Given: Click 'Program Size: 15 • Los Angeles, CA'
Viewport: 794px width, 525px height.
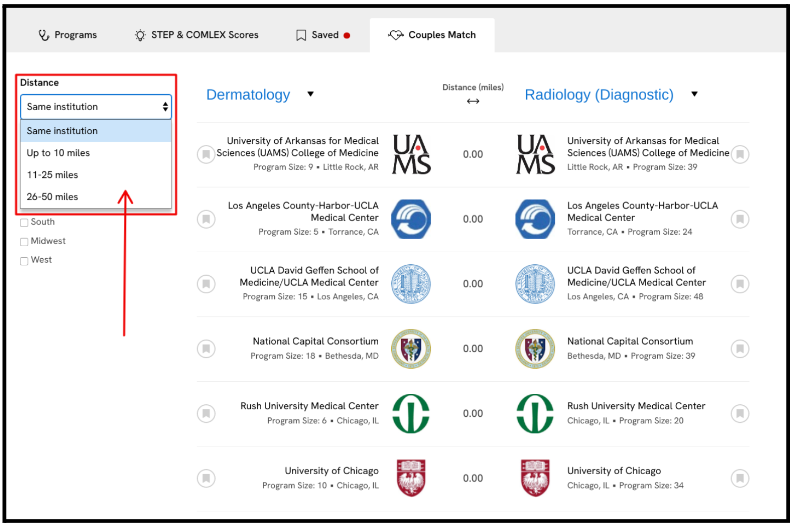Looking at the screenshot, I should [x=310, y=297].
